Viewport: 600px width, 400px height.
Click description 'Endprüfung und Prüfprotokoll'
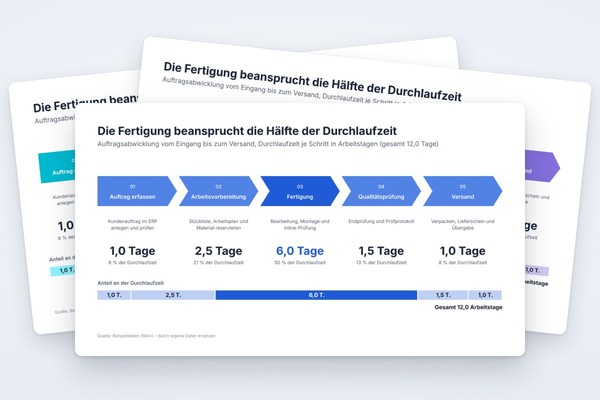click(381, 221)
